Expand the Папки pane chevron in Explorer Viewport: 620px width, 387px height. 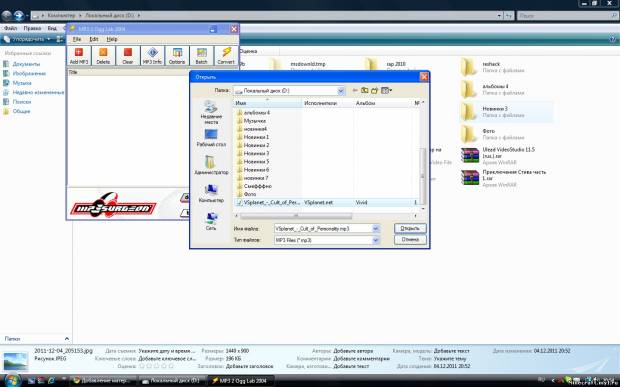point(66,339)
